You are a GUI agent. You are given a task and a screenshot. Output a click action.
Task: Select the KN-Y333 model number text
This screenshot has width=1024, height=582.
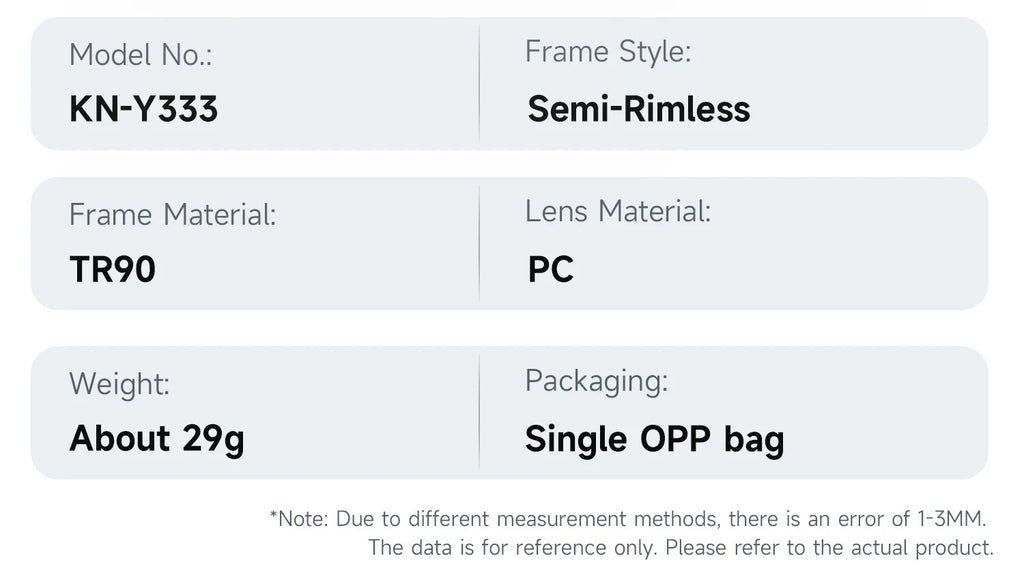pos(144,109)
